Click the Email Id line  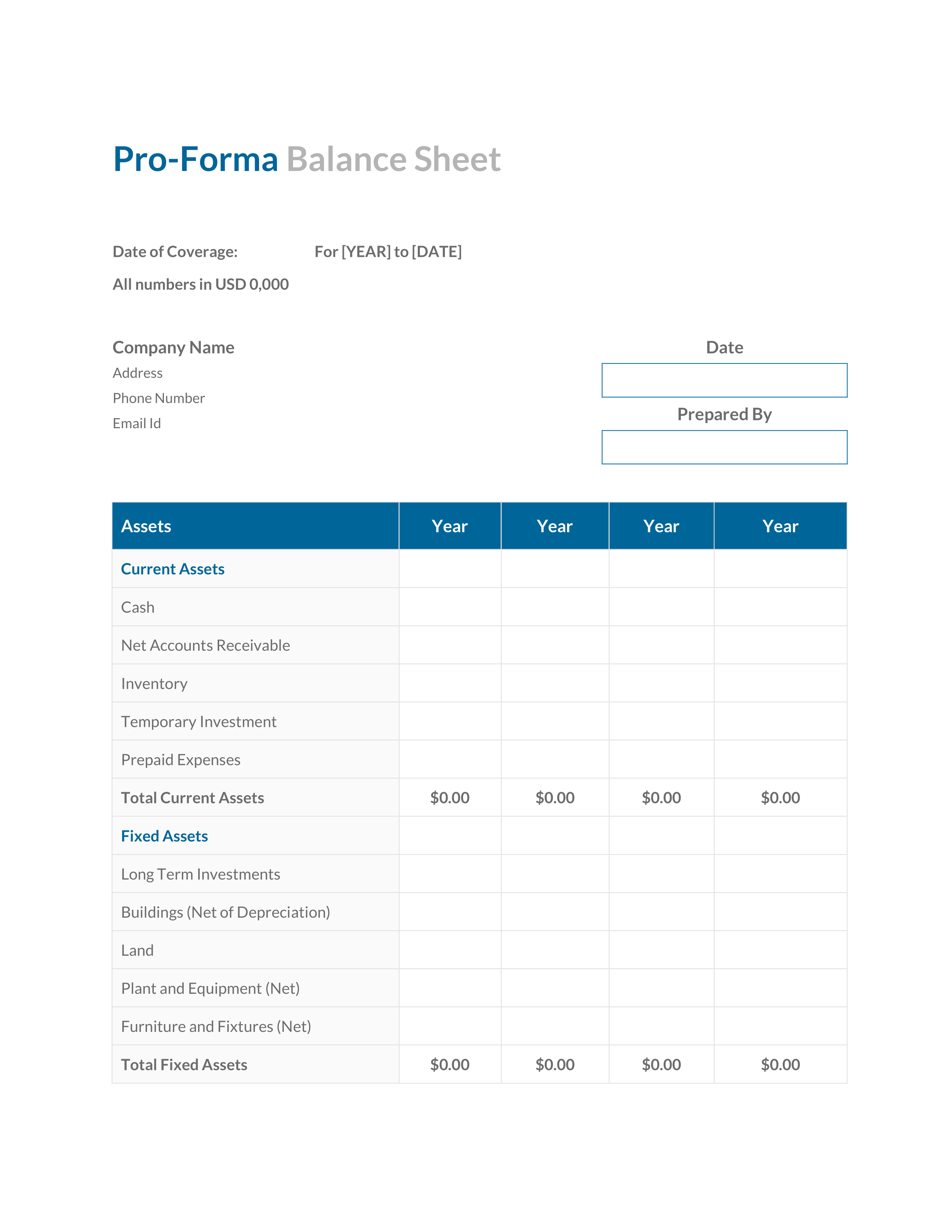tap(137, 424)
